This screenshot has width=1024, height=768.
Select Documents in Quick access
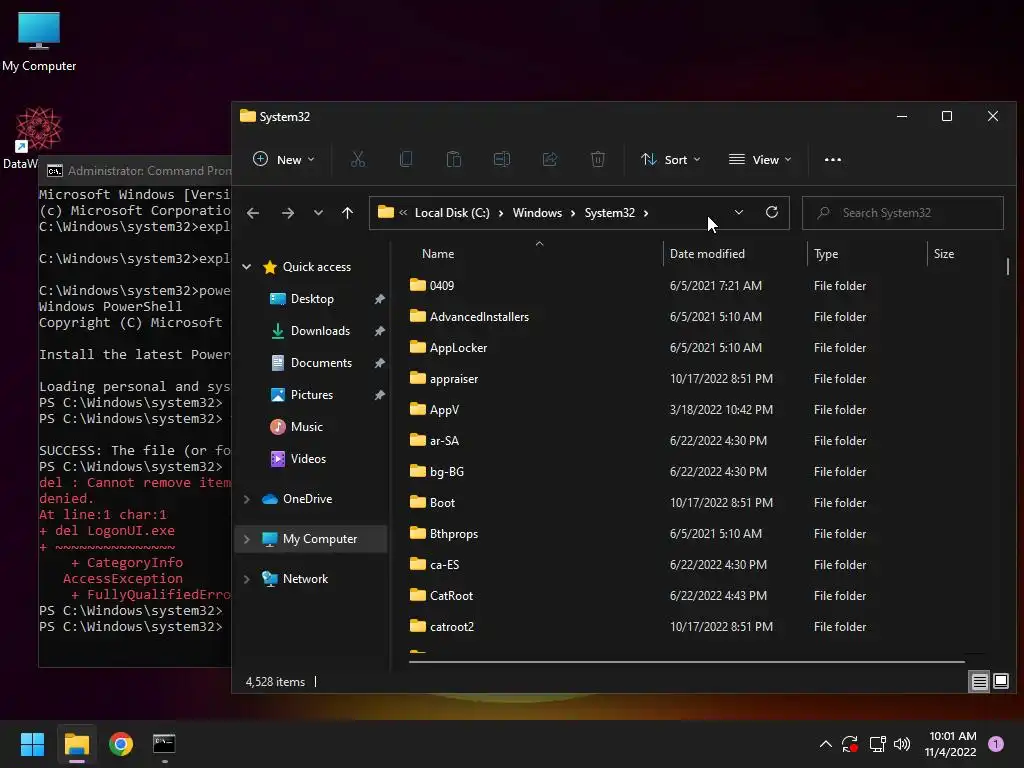tap(321, 363)
